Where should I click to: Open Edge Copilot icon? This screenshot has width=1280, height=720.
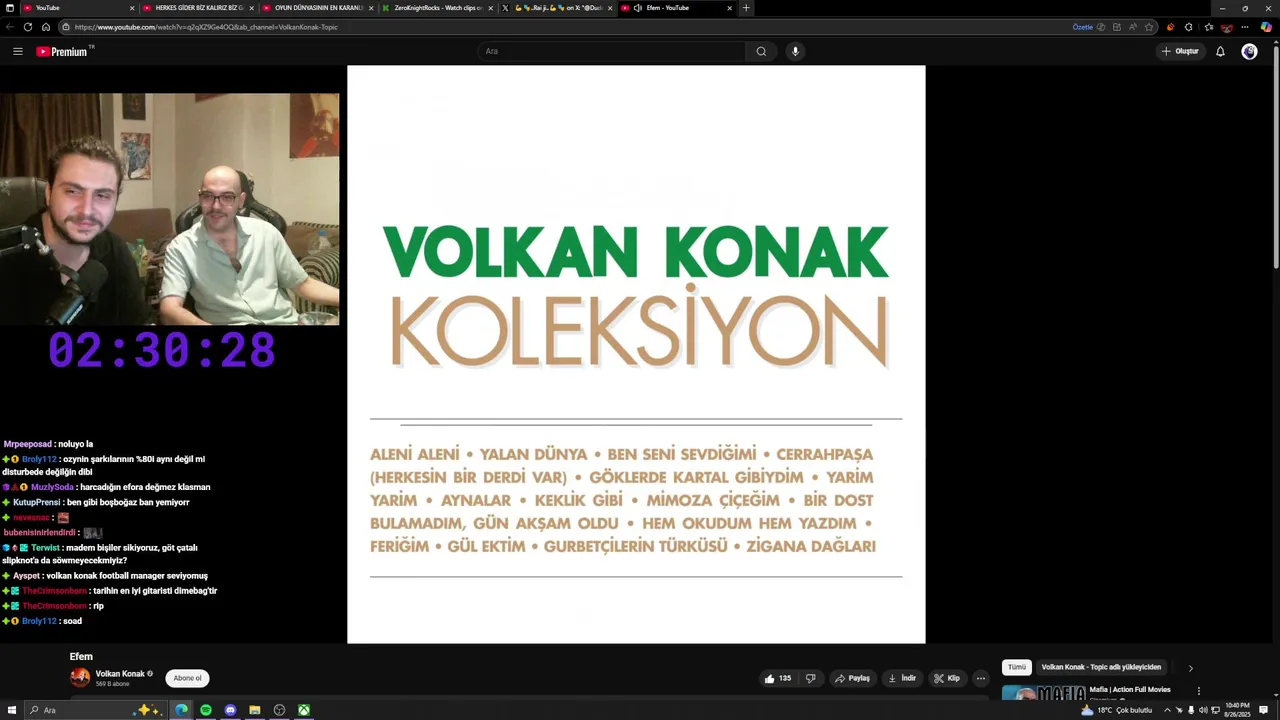(x=1266, y=27)
